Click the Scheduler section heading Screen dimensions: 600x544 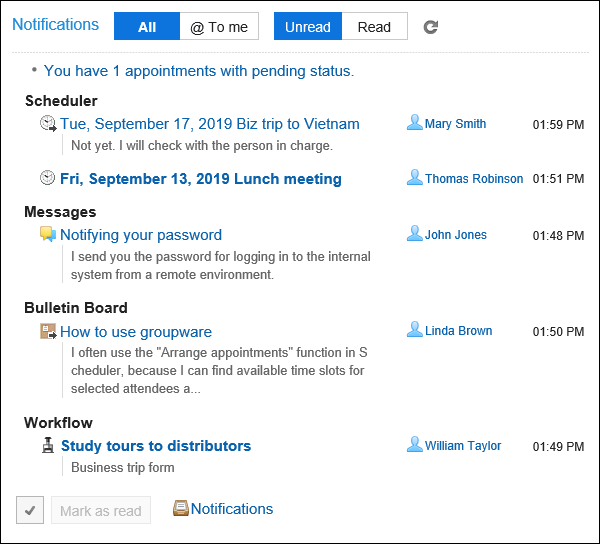coord(61,101)
